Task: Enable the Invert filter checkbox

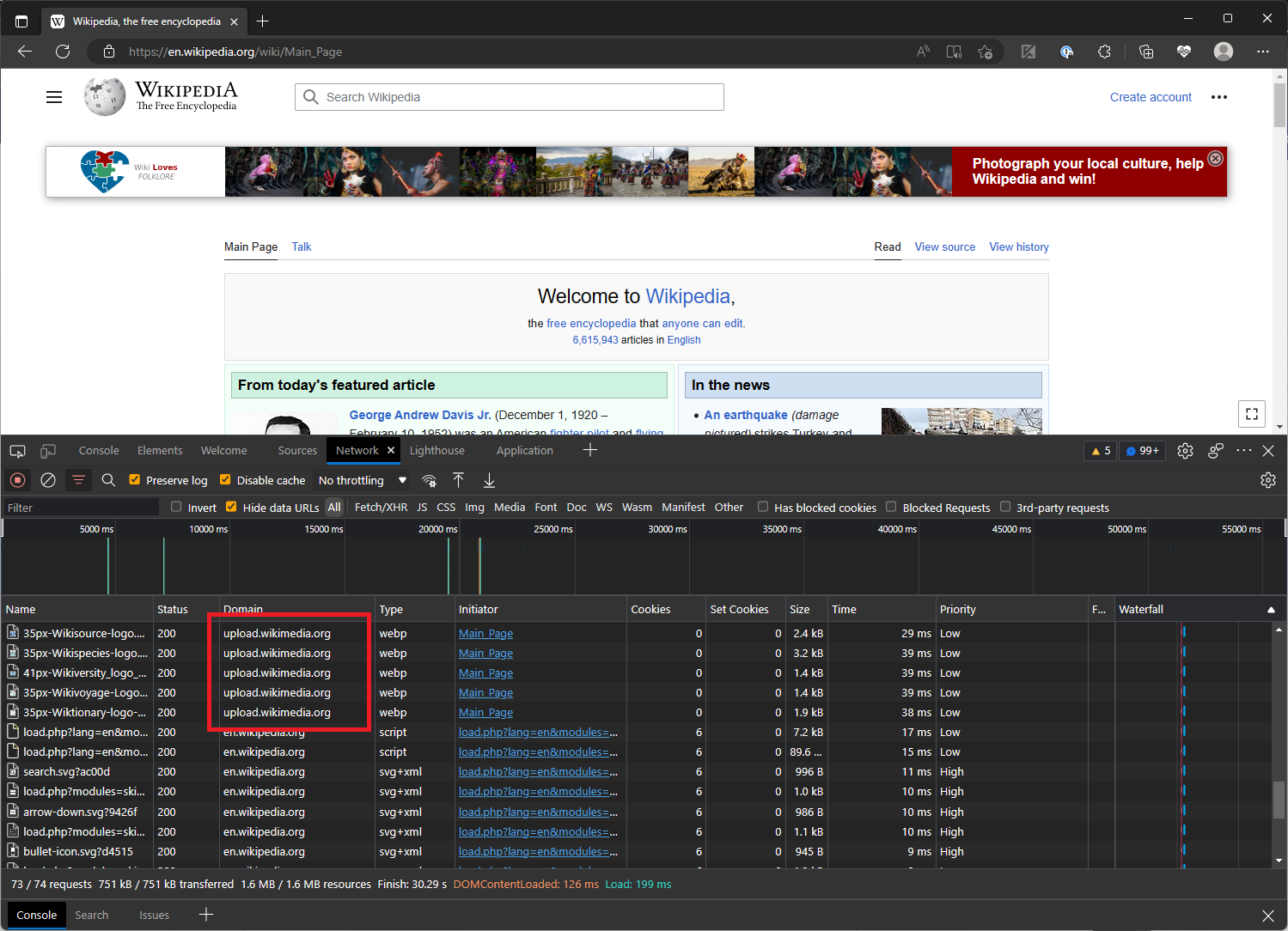Action: pyautogui.click(x=177, y=507)
